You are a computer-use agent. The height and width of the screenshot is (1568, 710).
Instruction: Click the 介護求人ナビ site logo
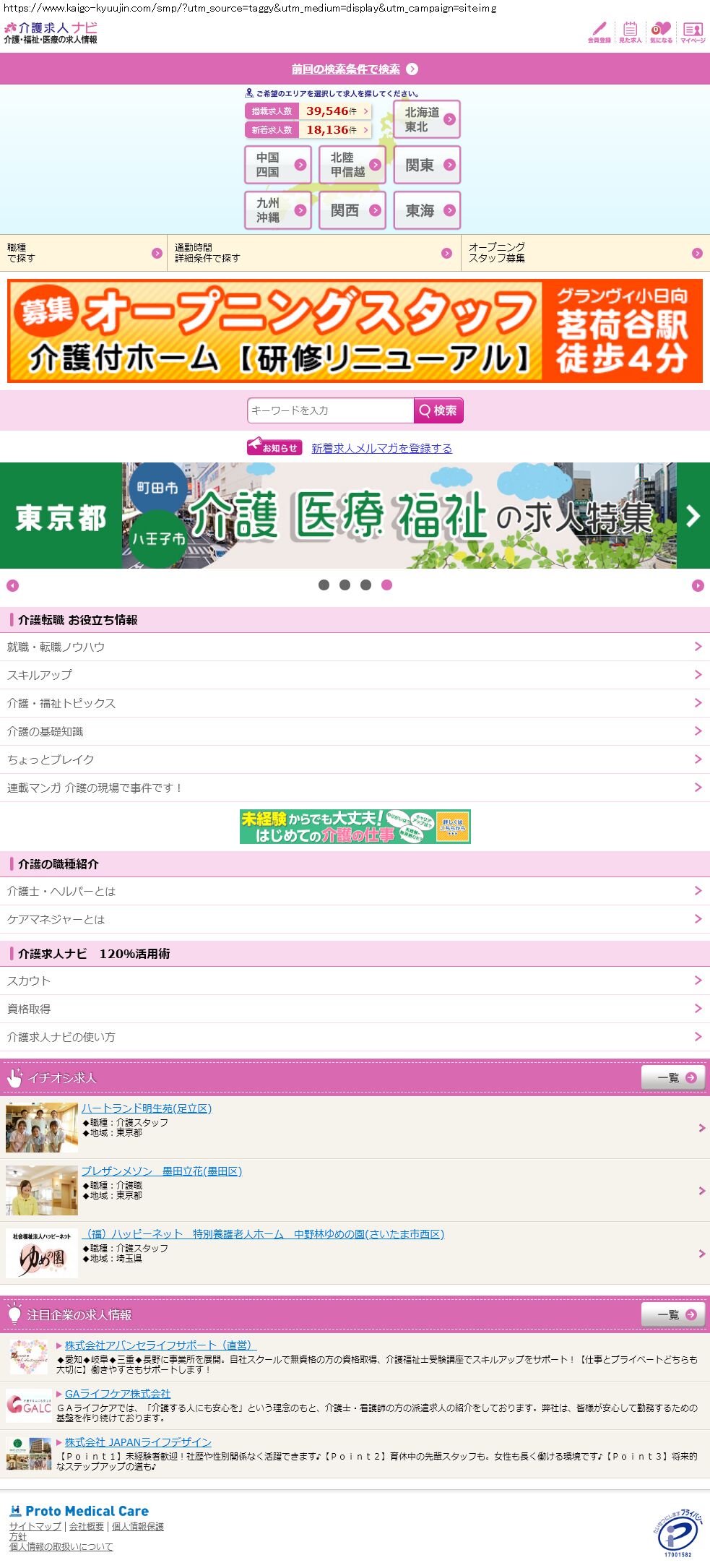(51, 33)
